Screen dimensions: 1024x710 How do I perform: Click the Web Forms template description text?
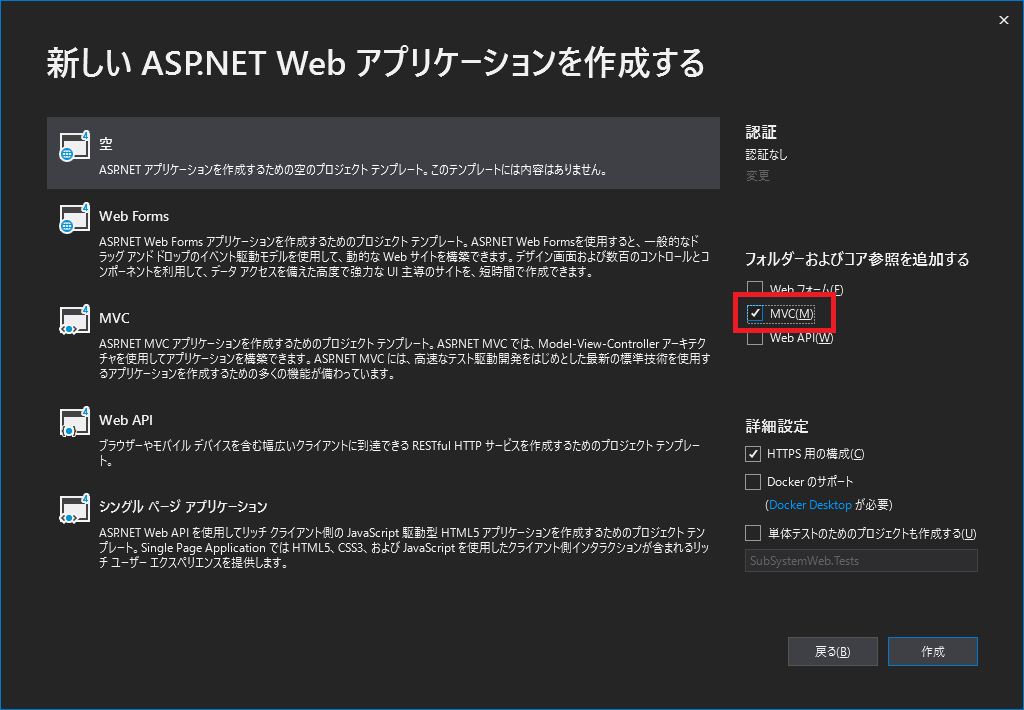click(x=404, y=257)
